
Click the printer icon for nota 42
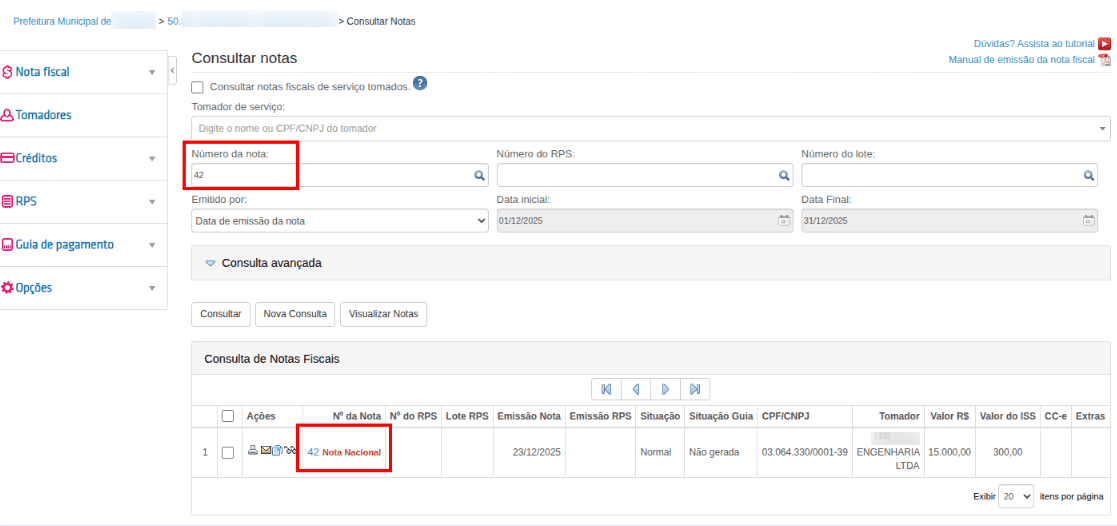coord(253,451)
